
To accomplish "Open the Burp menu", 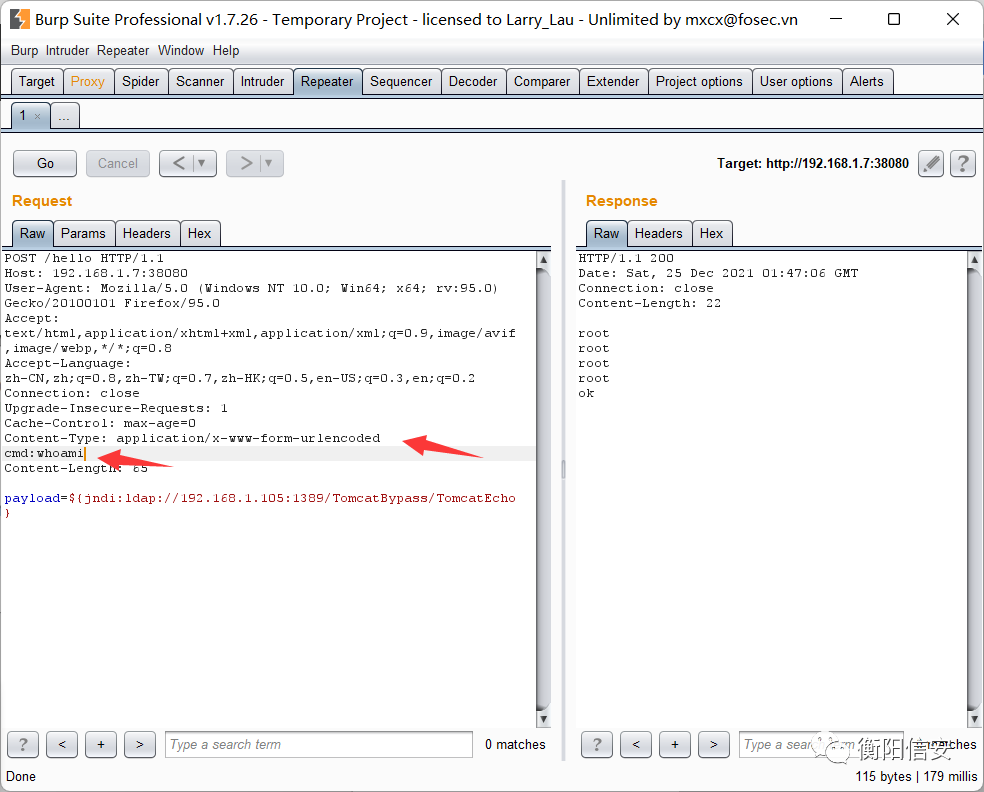I will pos(24,51).
